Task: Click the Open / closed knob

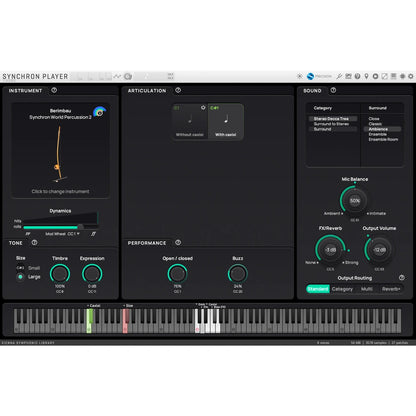Action: tap(177, 274)
